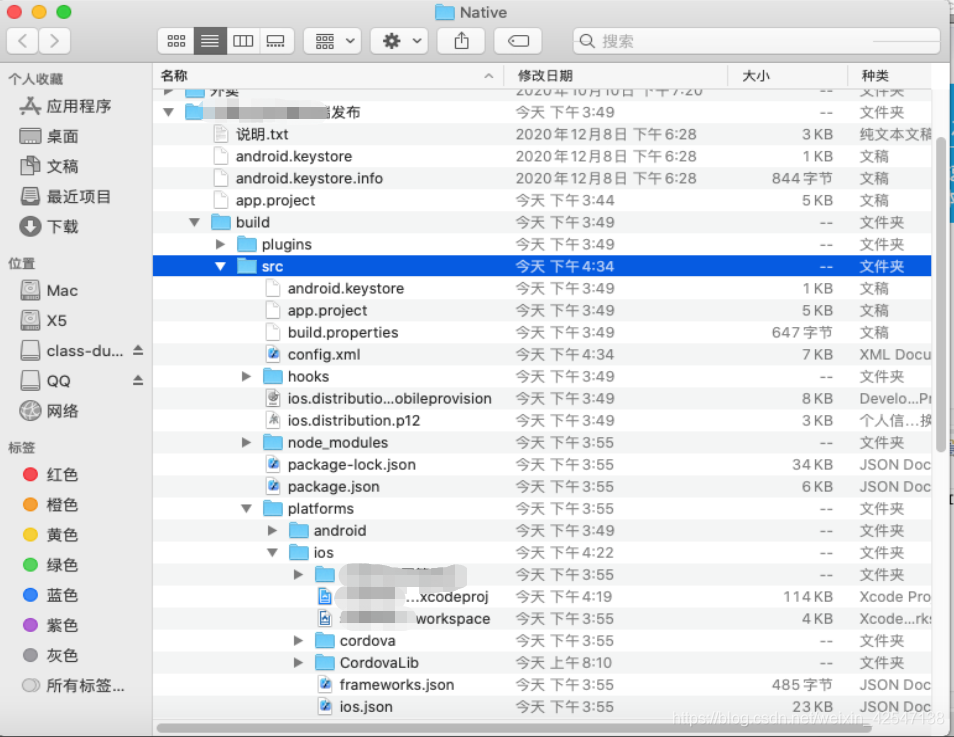Collapse the selected src folder
The image size is (954, 737).
click(220, 266)
